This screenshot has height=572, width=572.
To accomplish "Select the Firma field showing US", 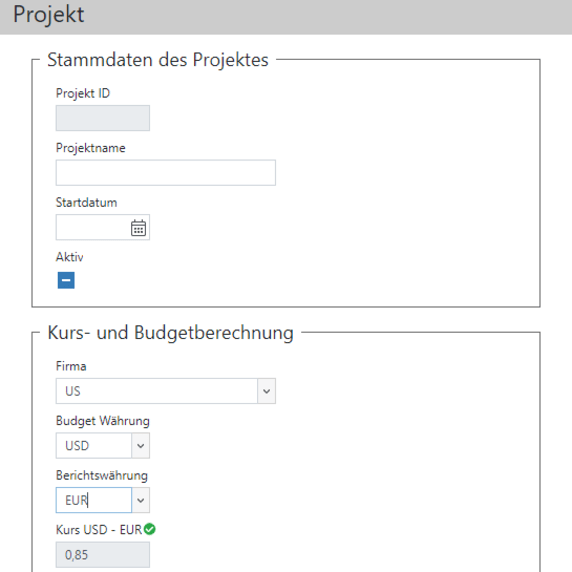I will point(157,391).
